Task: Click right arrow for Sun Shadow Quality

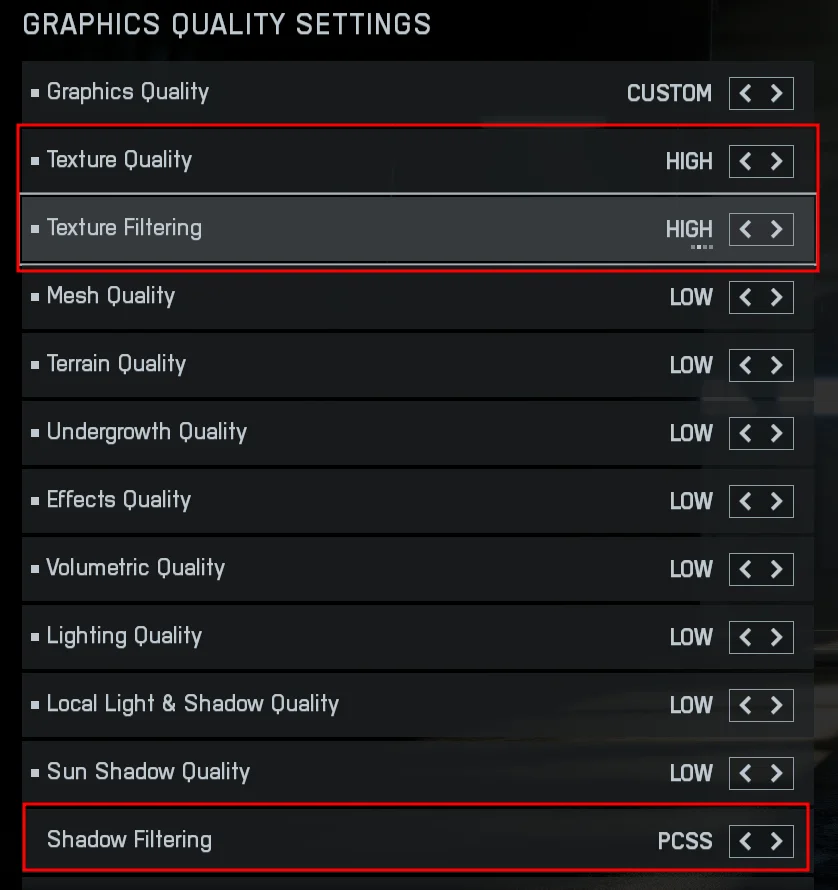Action: (777, 773)
